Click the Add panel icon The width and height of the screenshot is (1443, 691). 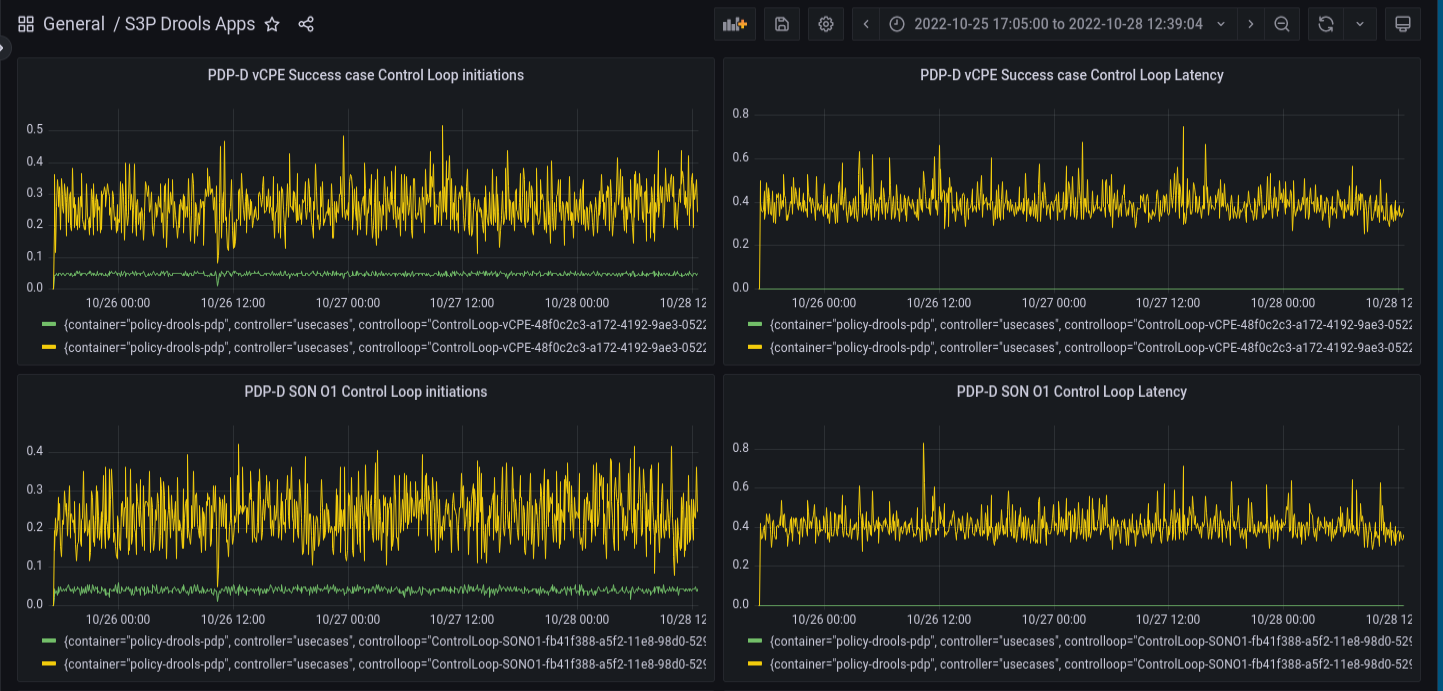[735, 24]
